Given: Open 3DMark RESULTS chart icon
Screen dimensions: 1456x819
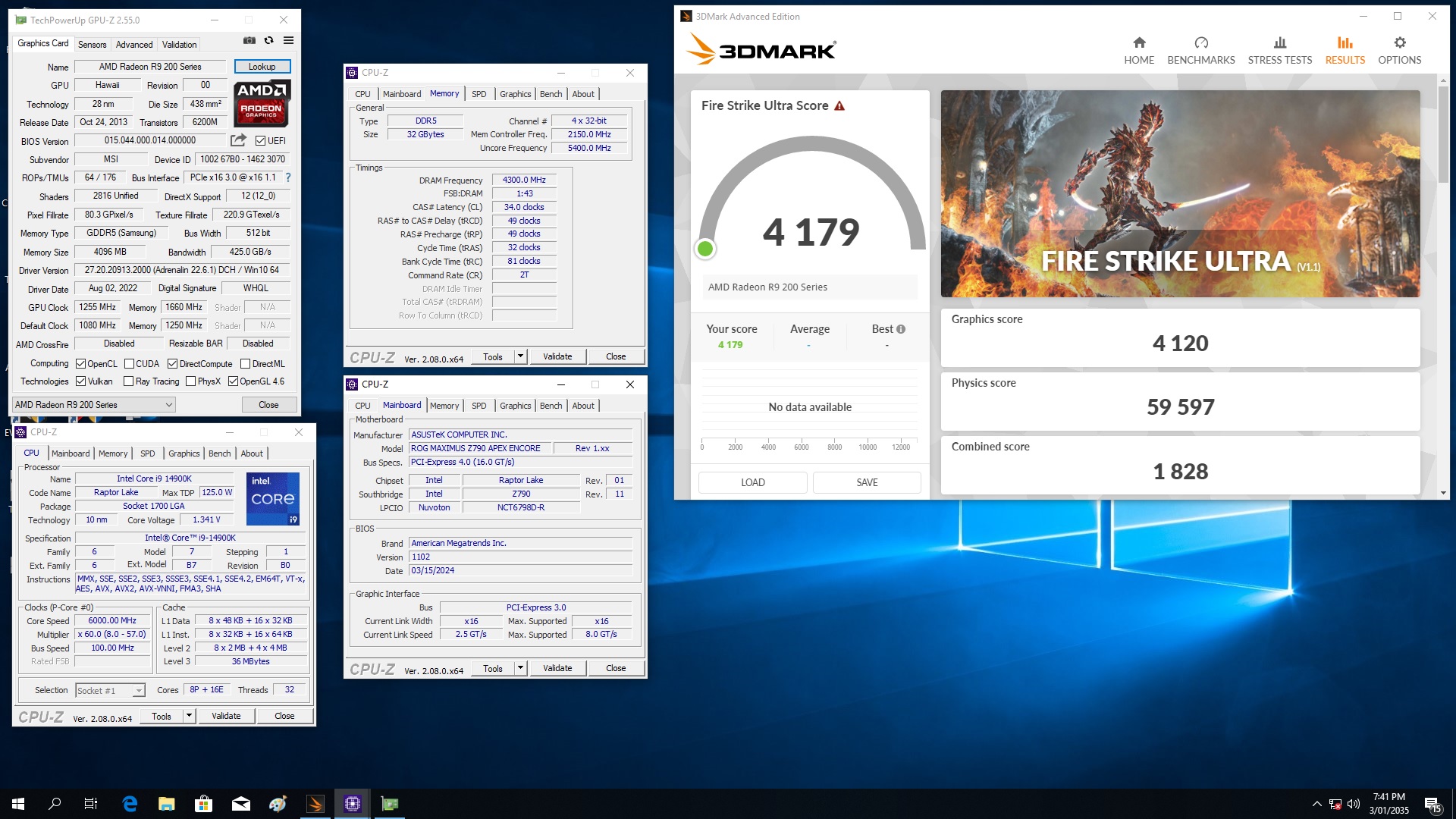Looking at the screenshot, I should click(1345, 42).
